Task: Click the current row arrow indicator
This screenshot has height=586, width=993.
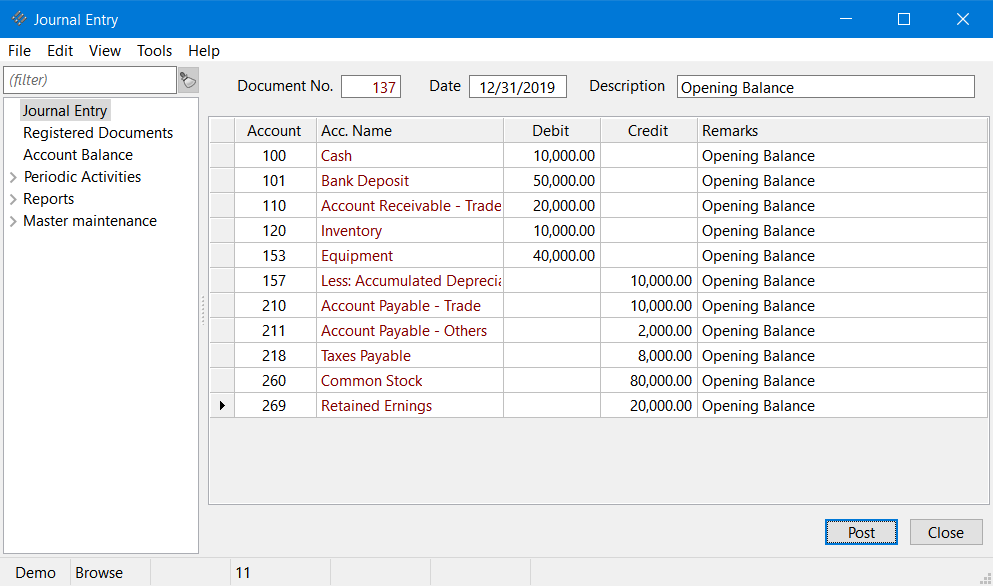Action: [x=221, y=406]
